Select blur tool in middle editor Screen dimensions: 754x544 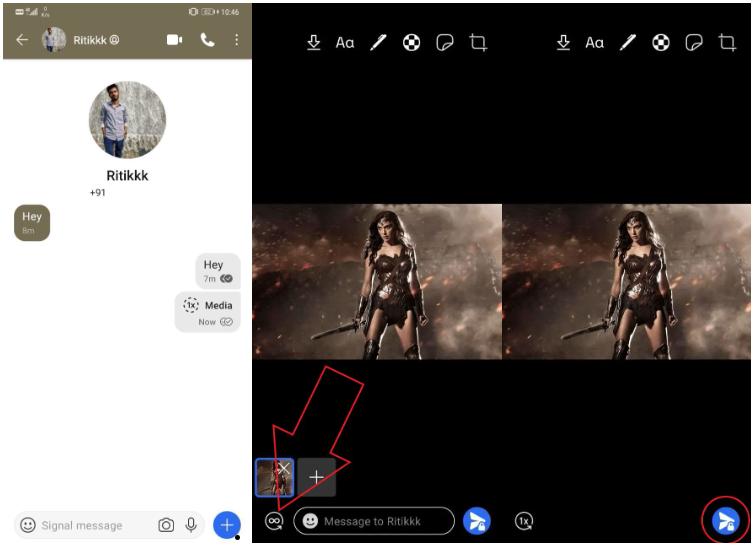[411, 43]
